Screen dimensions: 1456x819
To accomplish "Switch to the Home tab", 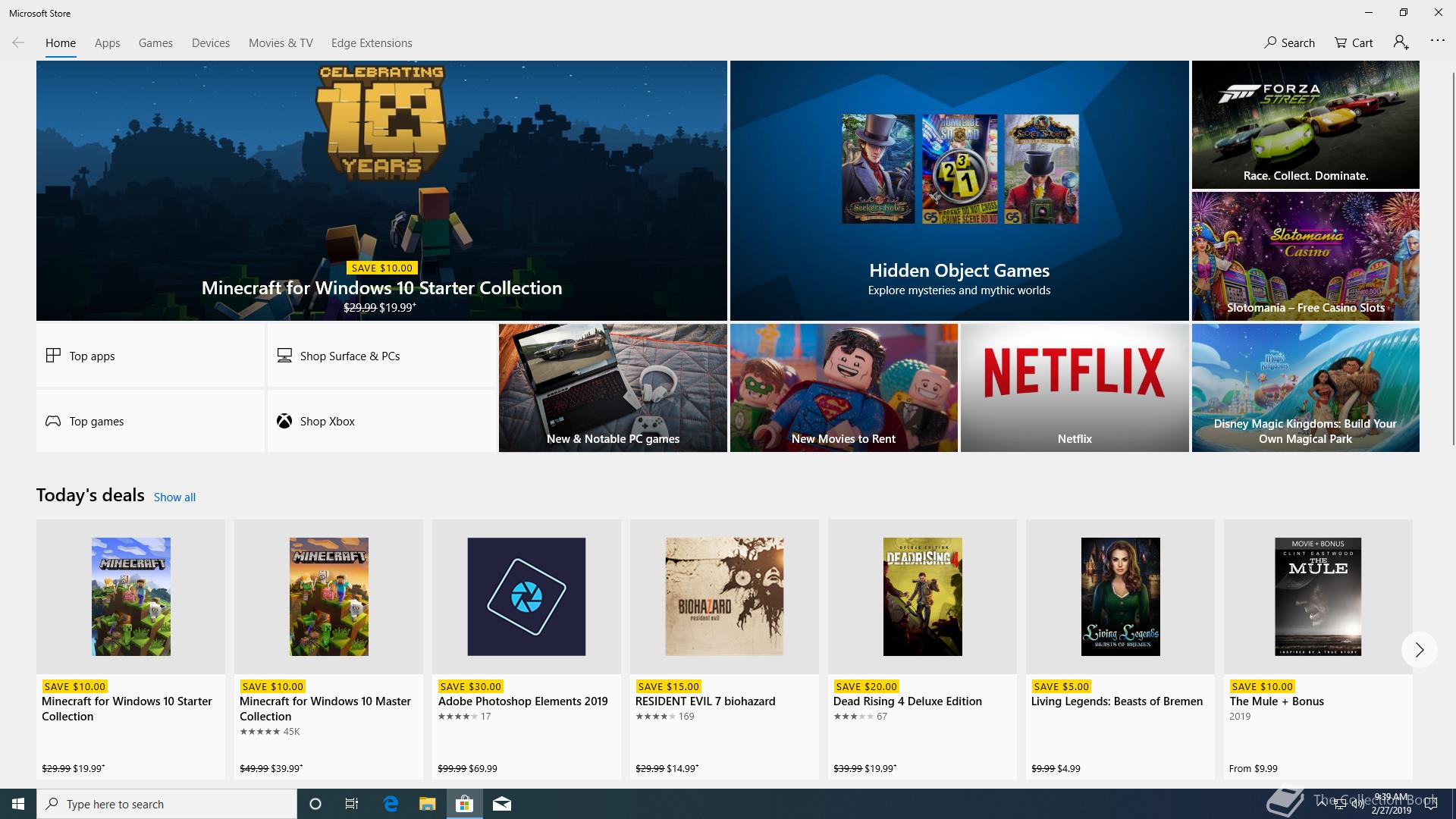I will click(x=61, y=43).
